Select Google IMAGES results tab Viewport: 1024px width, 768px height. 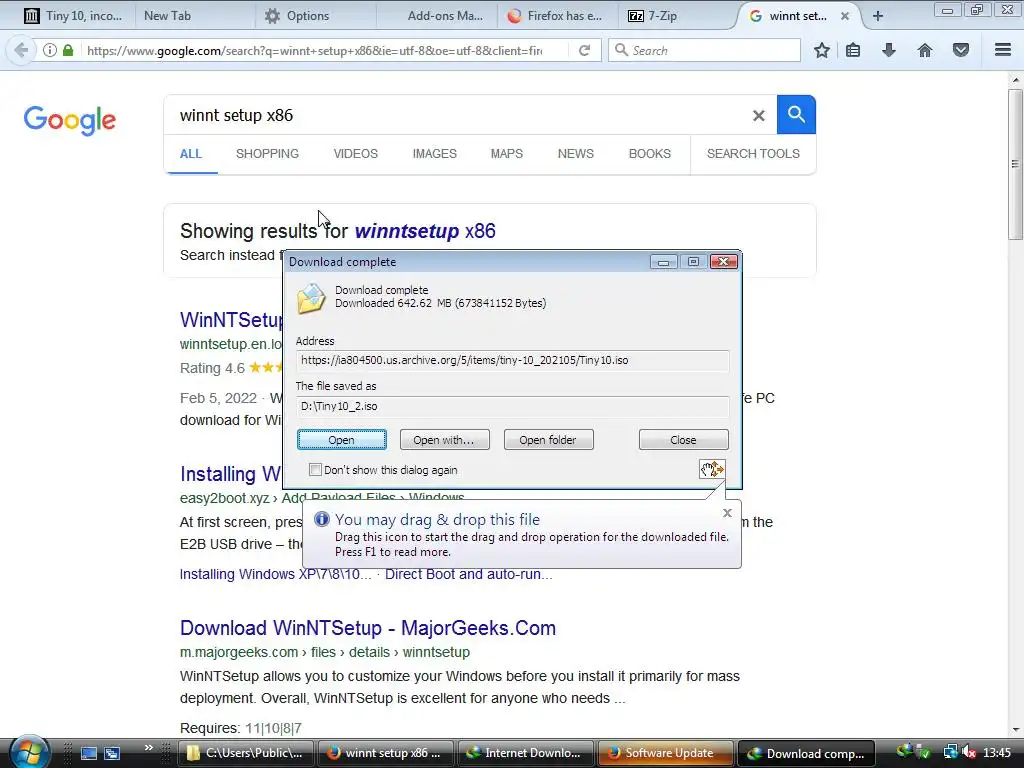[x=434, y=153]
